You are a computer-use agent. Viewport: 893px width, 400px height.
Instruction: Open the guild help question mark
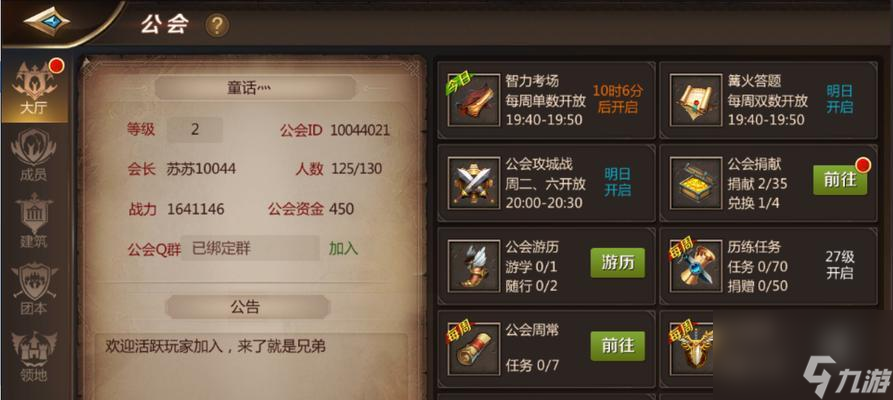pos(217,26)
